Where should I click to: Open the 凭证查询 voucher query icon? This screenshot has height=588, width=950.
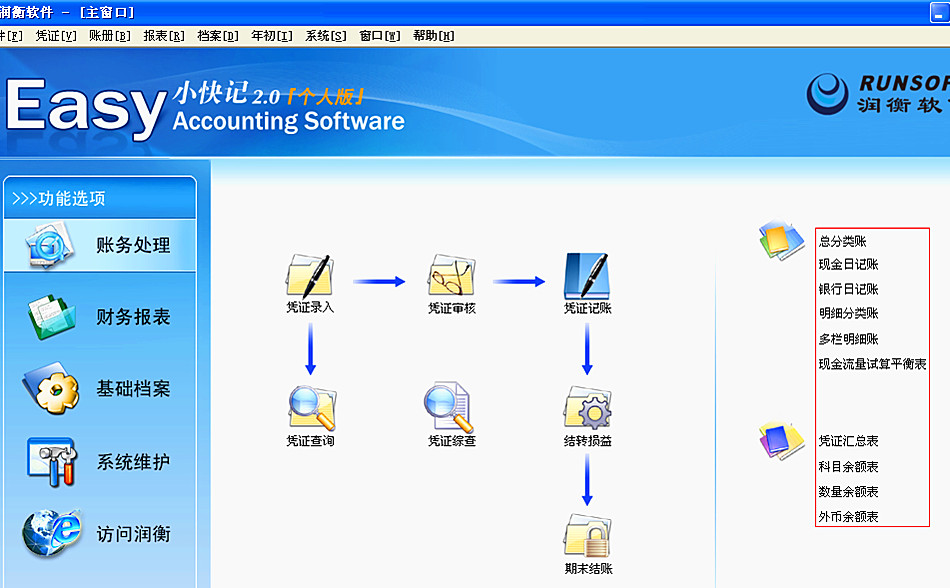click(x=311, y=408)
